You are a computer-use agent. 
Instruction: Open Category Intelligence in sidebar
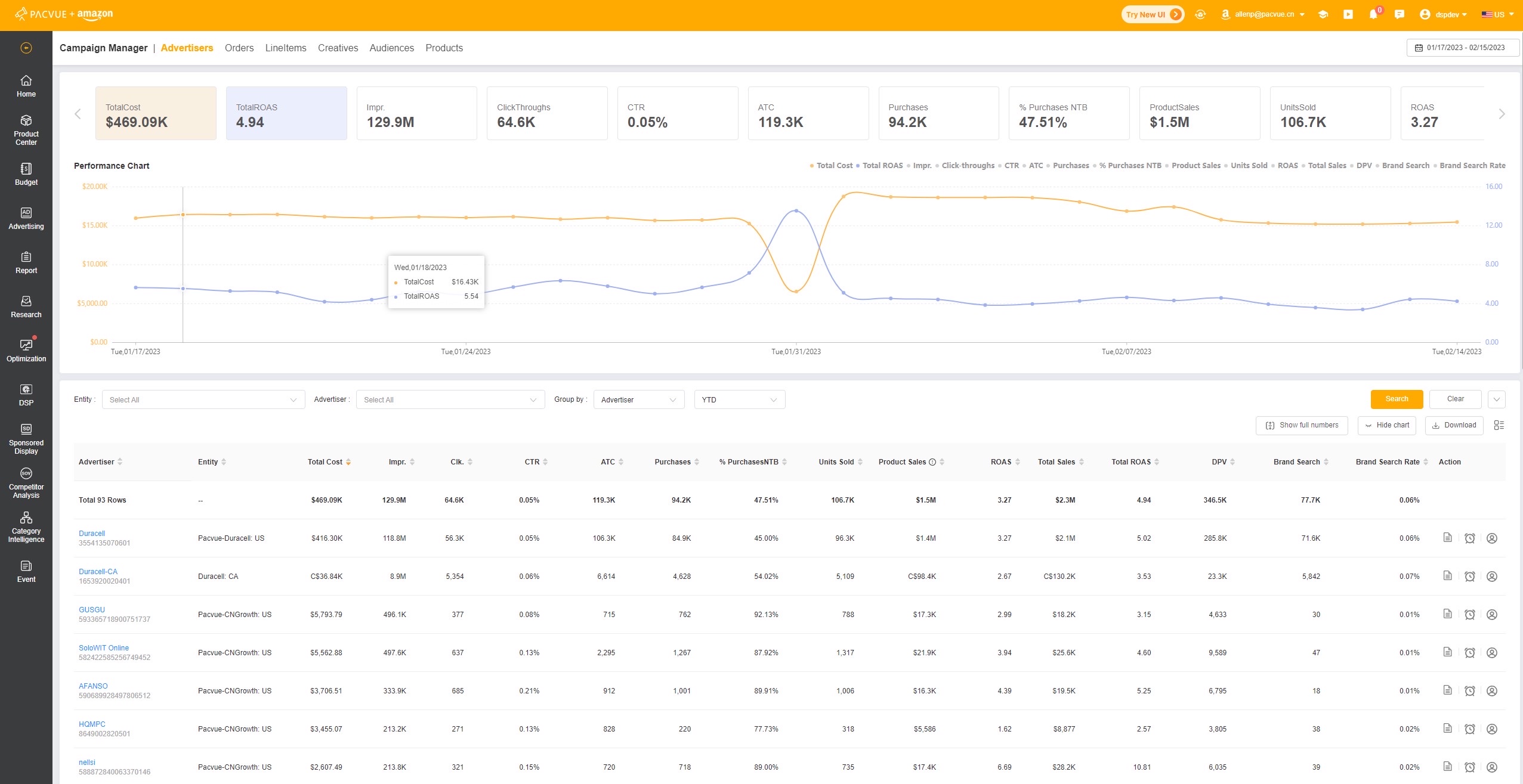tap(26, 527)
